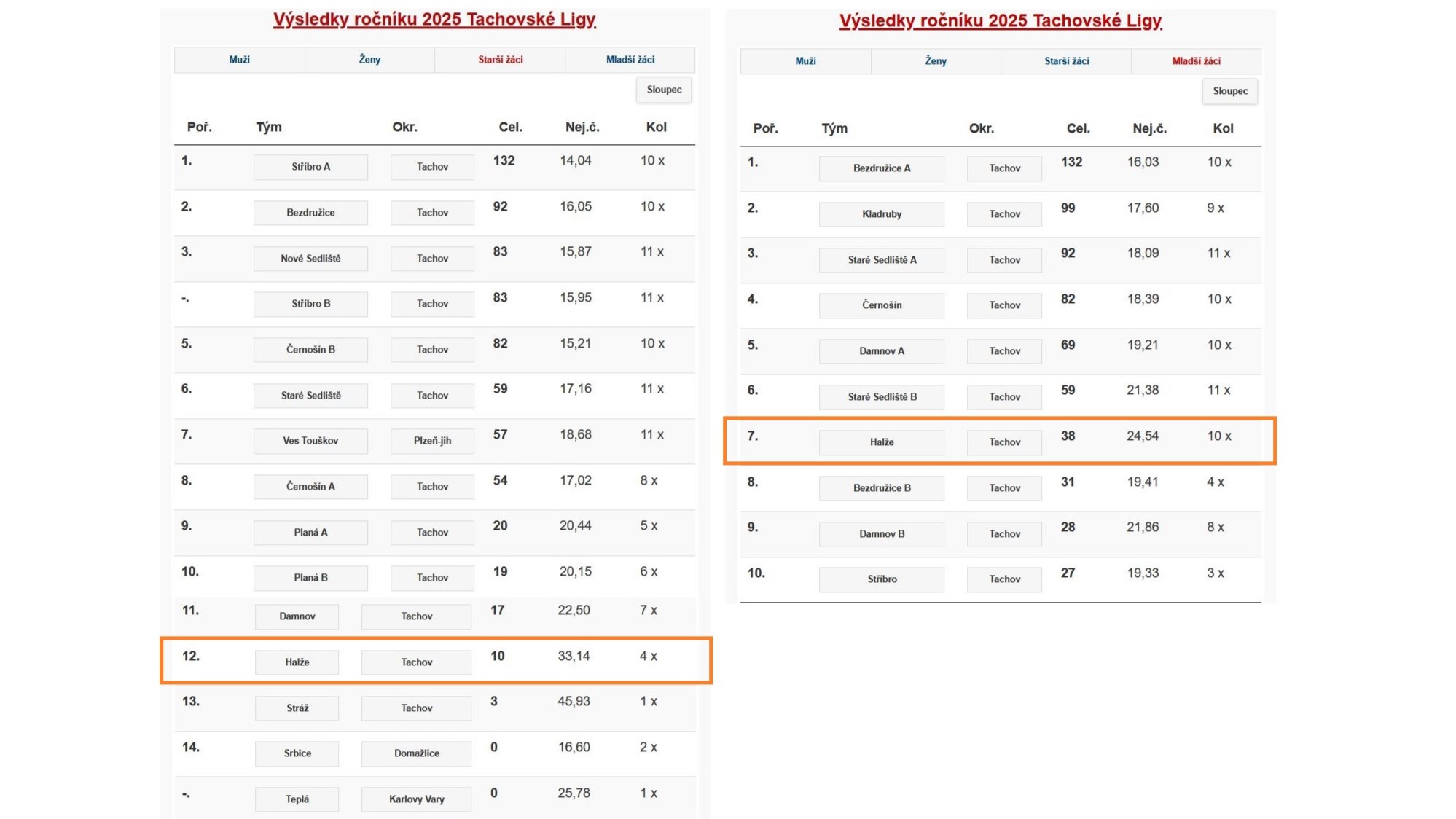Click Cel. column header in right table
Screen dimensions: 1456x819
pos(1078,129)
